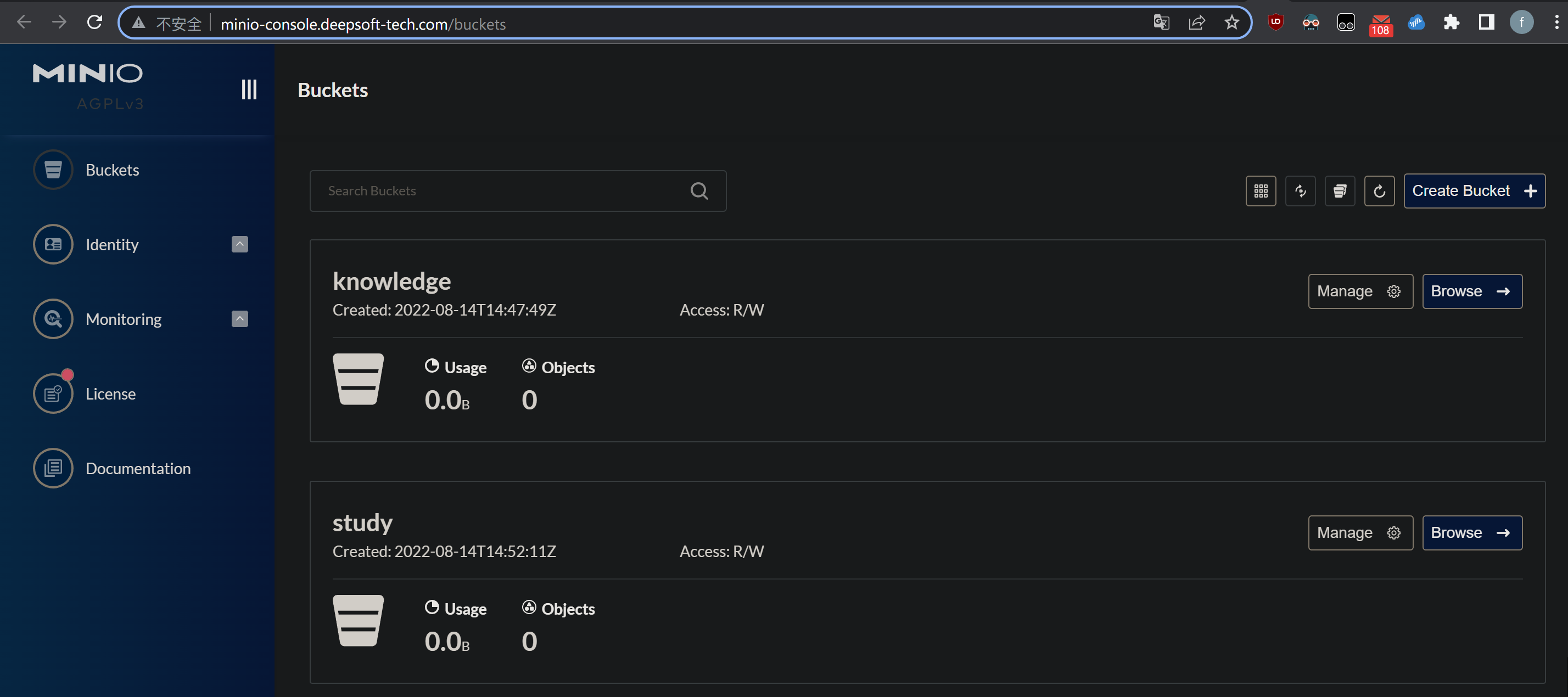Viewport: 1568px width, 697px height.
Task: Browse the knowledge bucket
Action: 1472,291
